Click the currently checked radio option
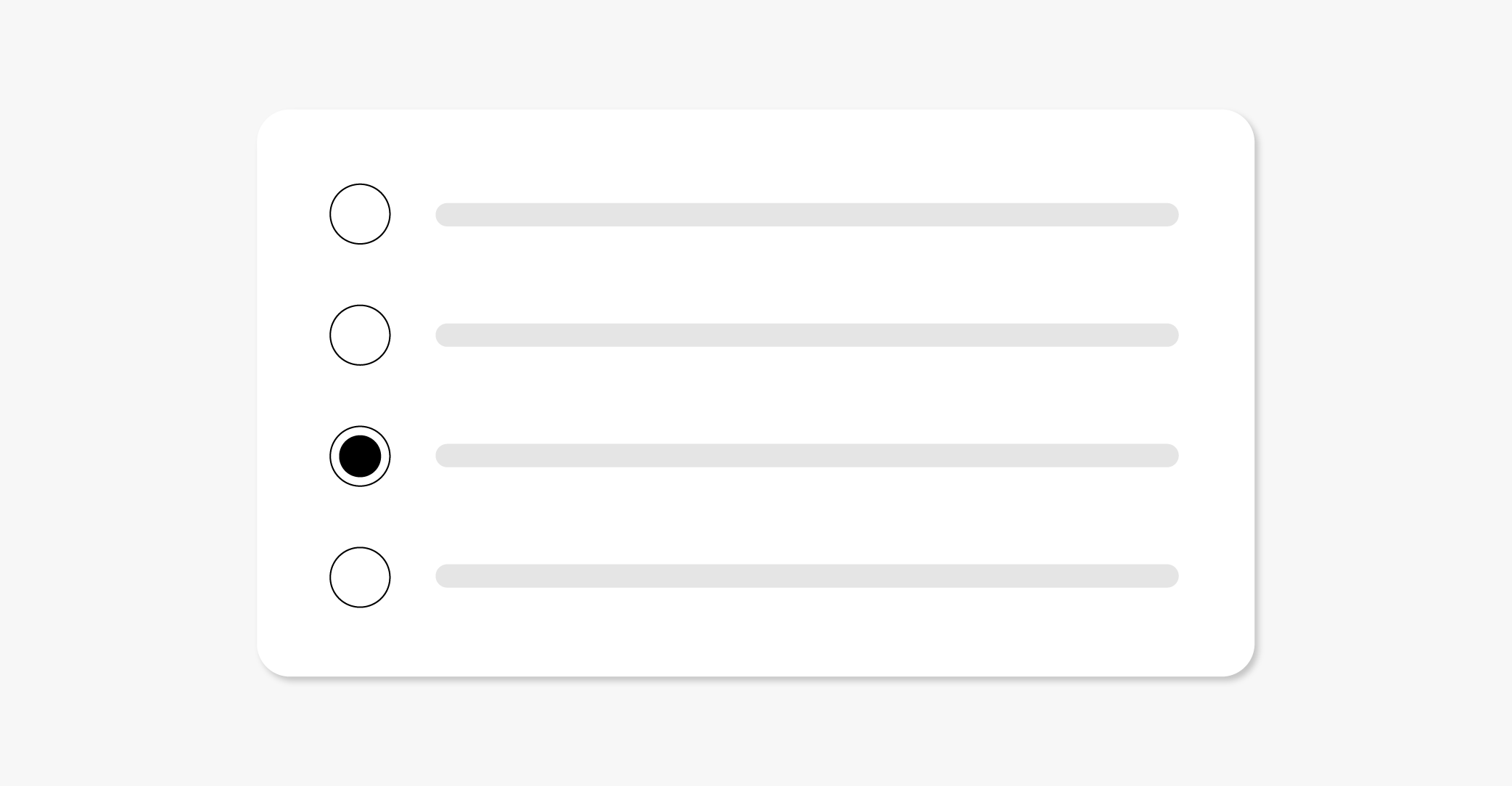This screenshot has height=786, width=1512. [360, 457]
